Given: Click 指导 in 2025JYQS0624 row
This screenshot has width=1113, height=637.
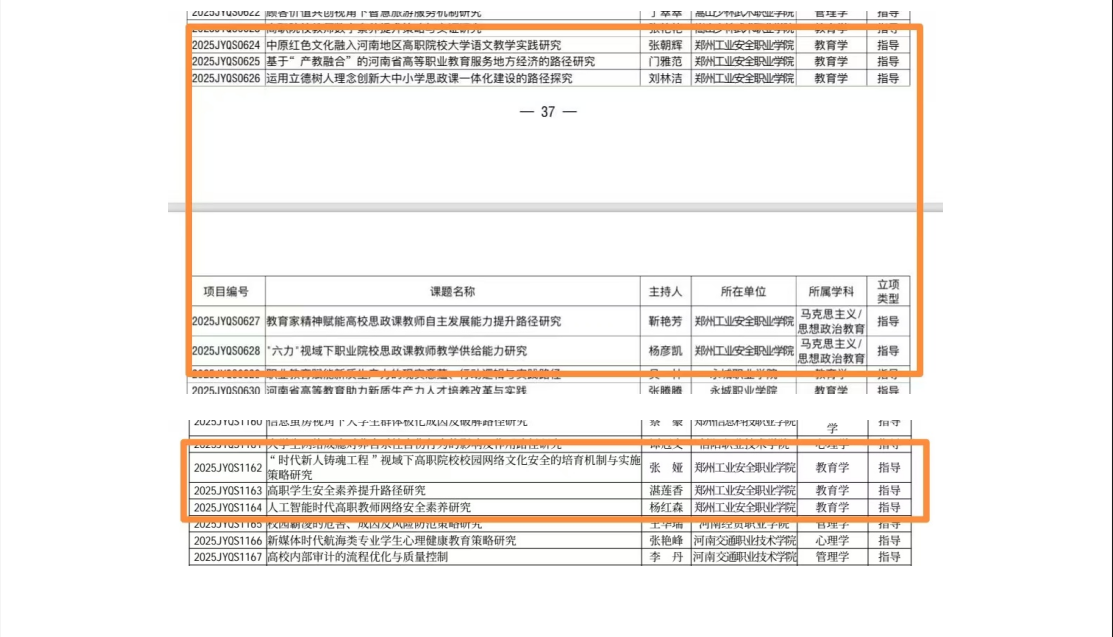Looking at the screenshot, I should [888, 45].
